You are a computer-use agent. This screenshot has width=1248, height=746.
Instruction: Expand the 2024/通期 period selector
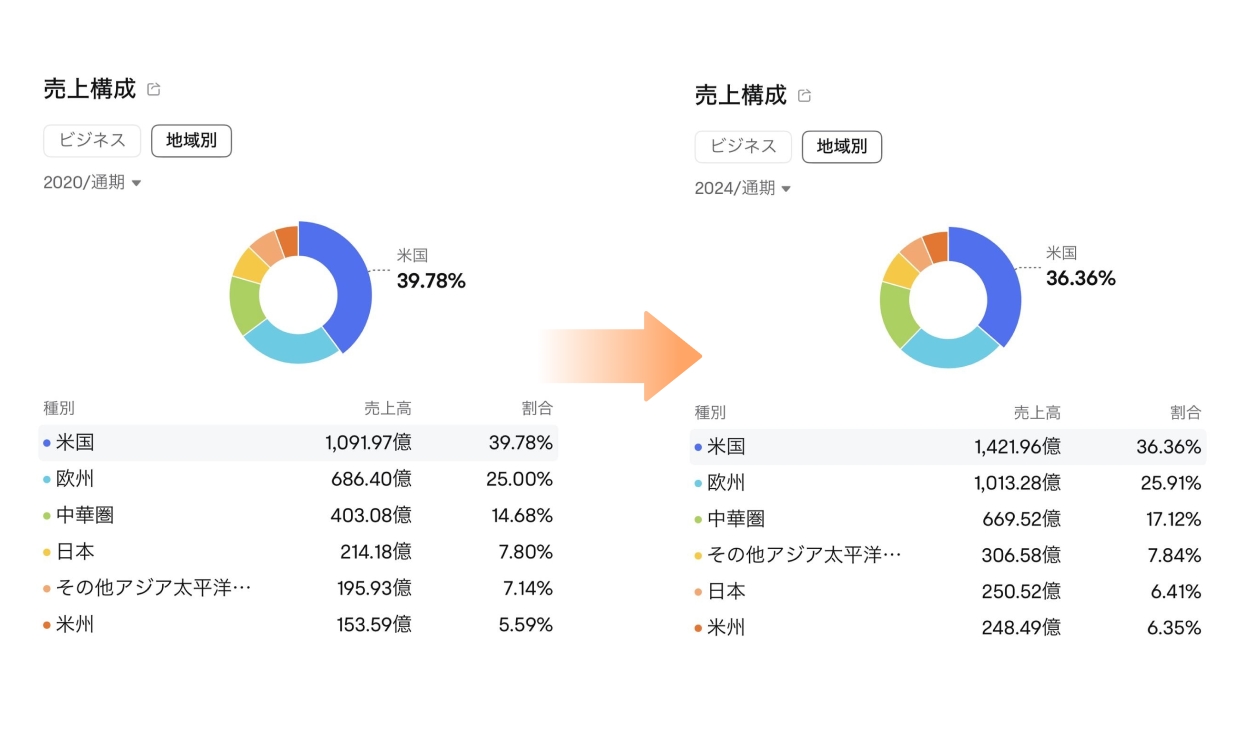tap(740, 187)
